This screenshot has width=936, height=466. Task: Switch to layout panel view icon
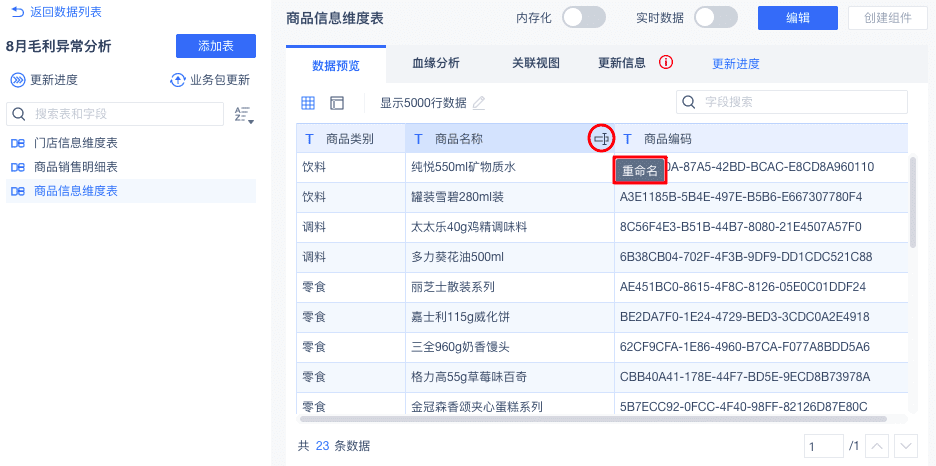tap(337, 103)
